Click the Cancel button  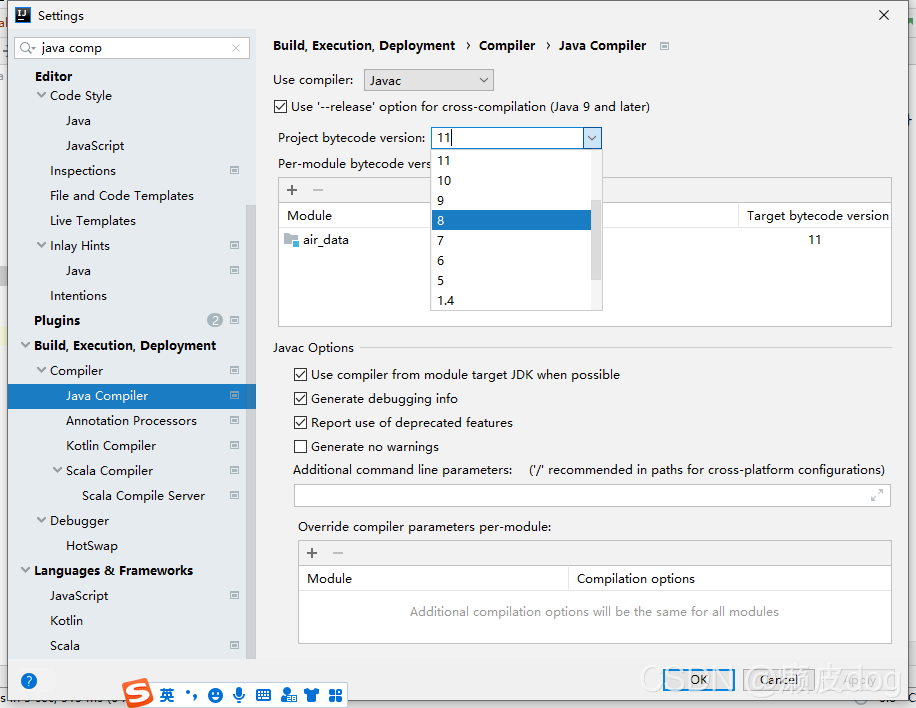point(778,679)
